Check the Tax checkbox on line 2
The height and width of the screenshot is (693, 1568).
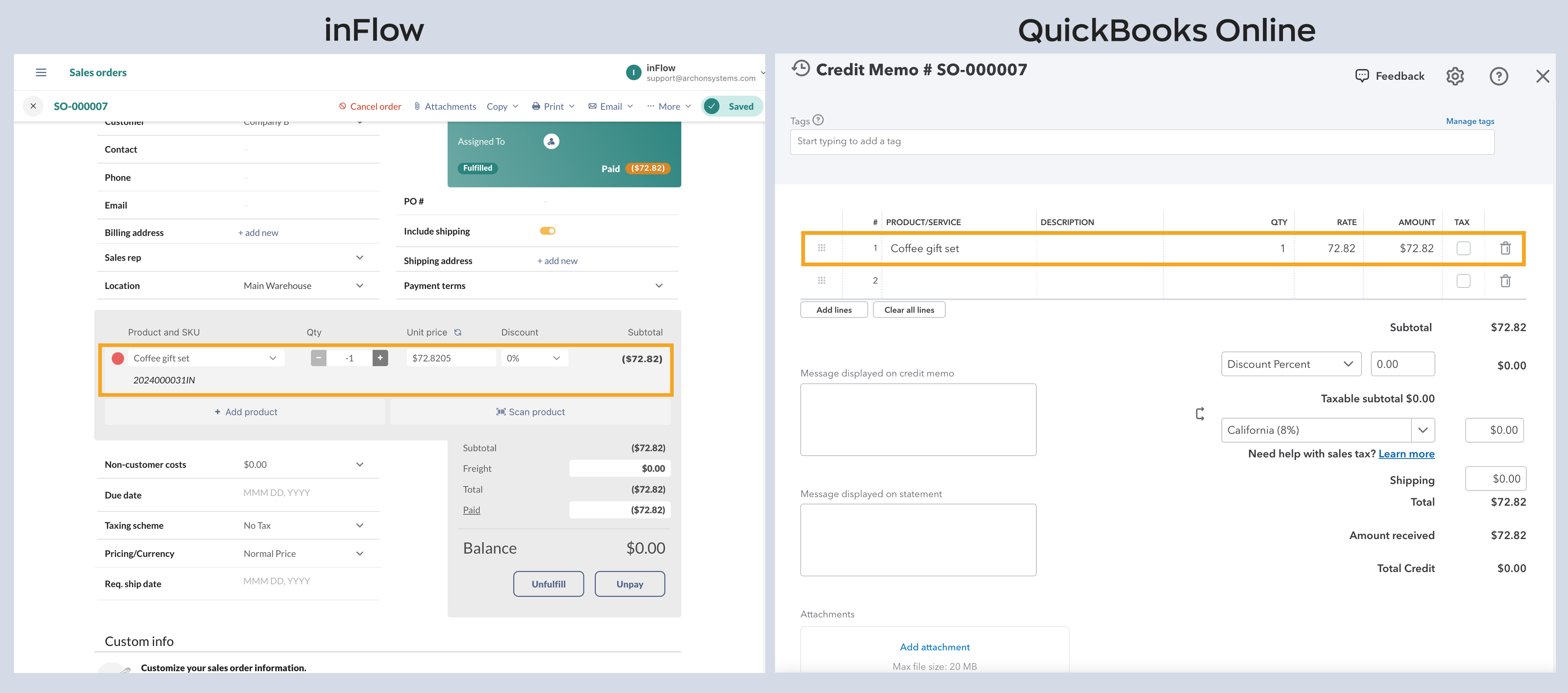1464,280
